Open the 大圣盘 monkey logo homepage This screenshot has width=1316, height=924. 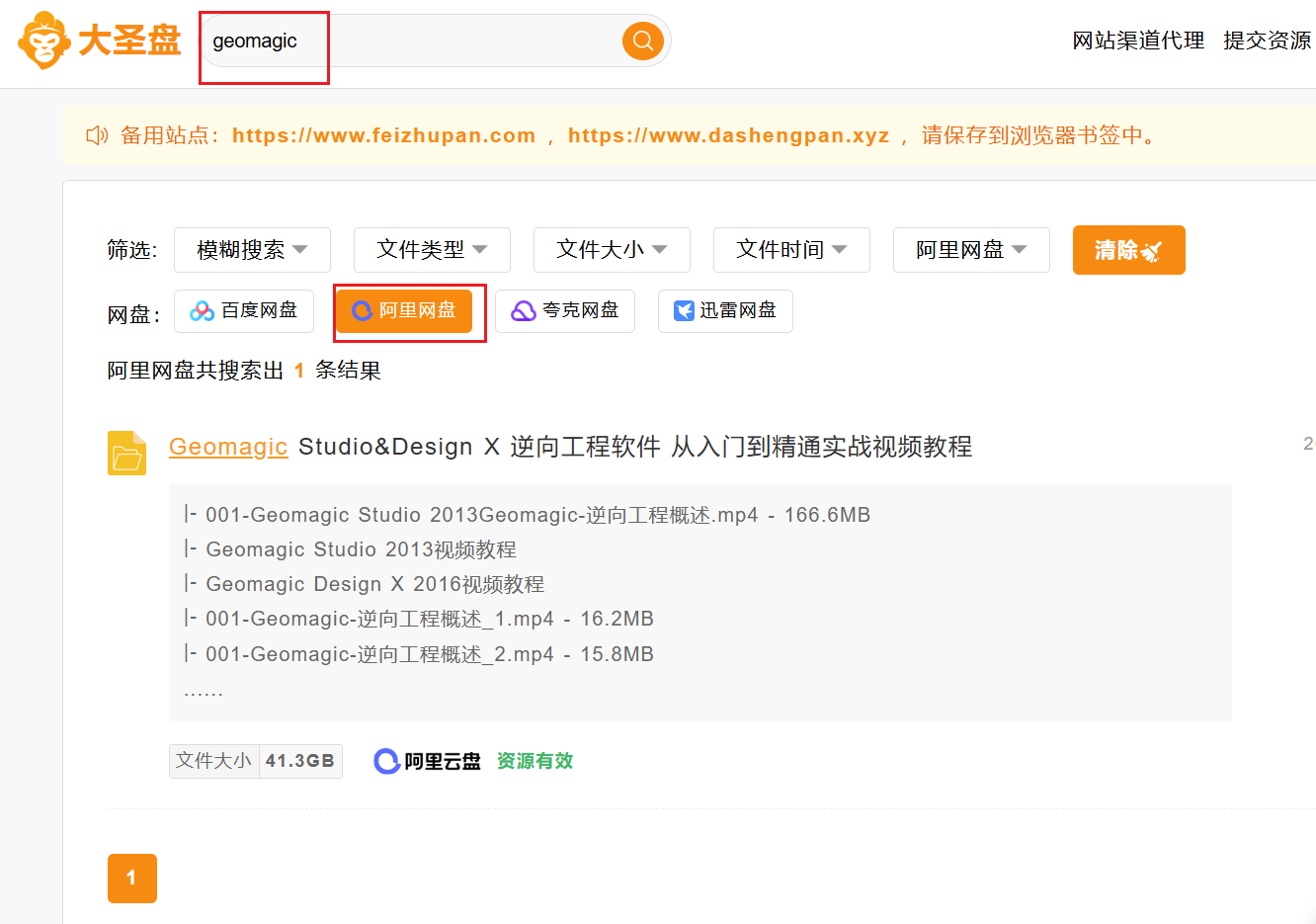tap(99, 41)
